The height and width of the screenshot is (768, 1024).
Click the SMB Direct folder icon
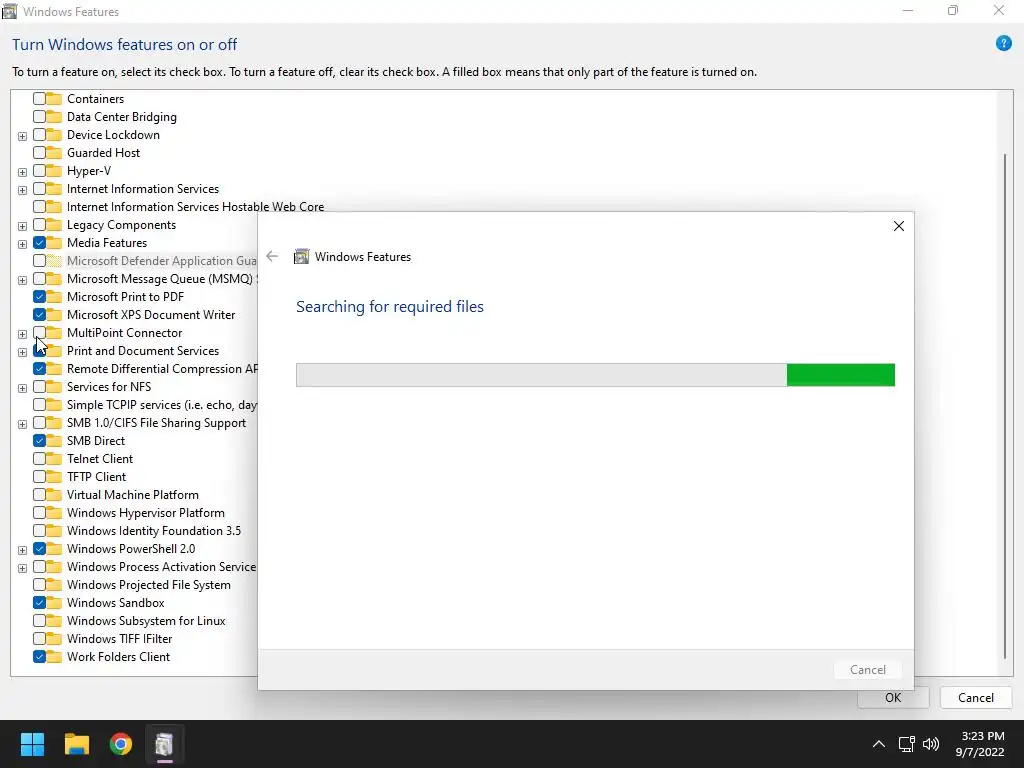[x=54, y=441]
